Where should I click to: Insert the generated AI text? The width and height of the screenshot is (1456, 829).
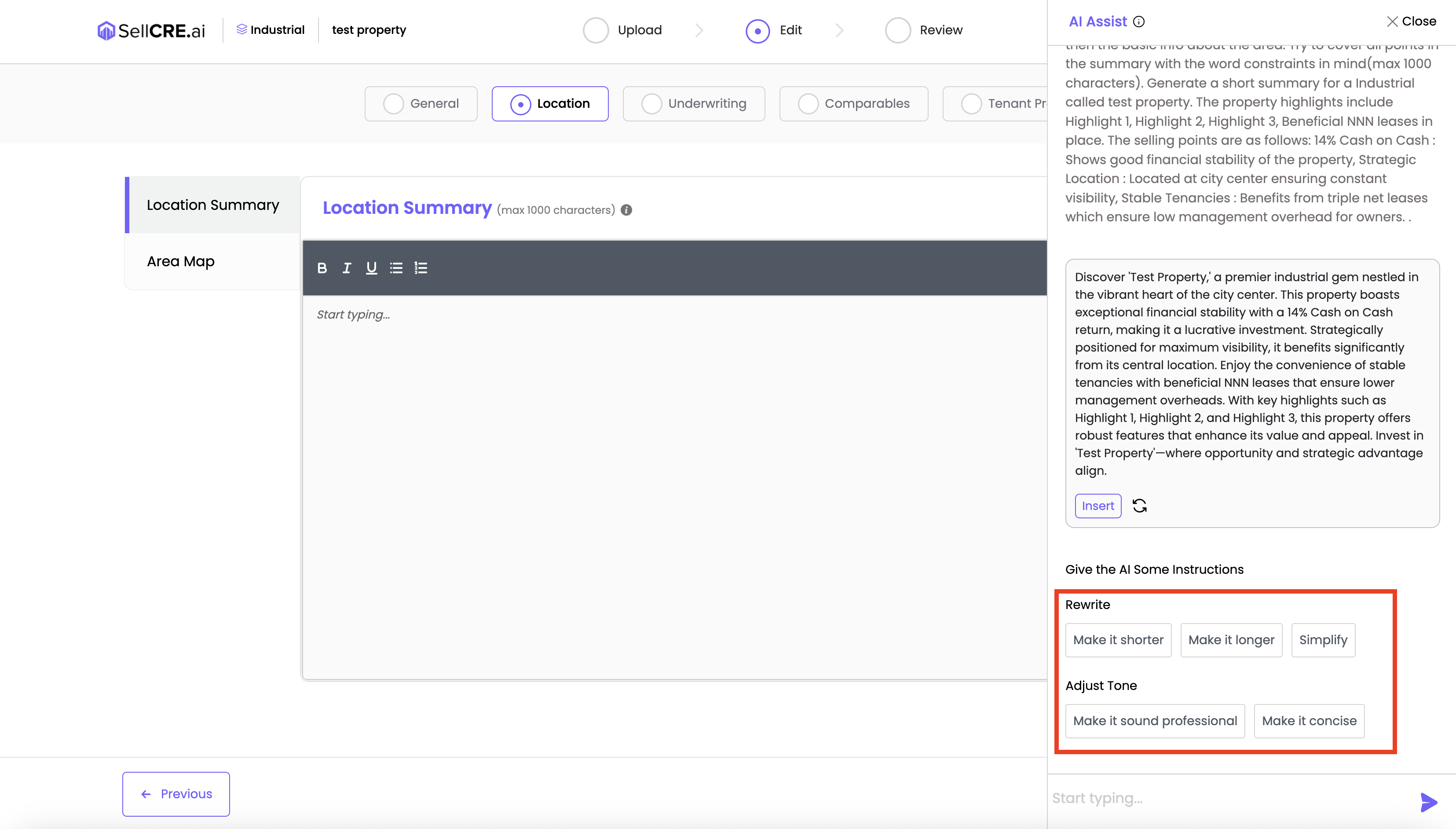click(x=1097, y=506)
